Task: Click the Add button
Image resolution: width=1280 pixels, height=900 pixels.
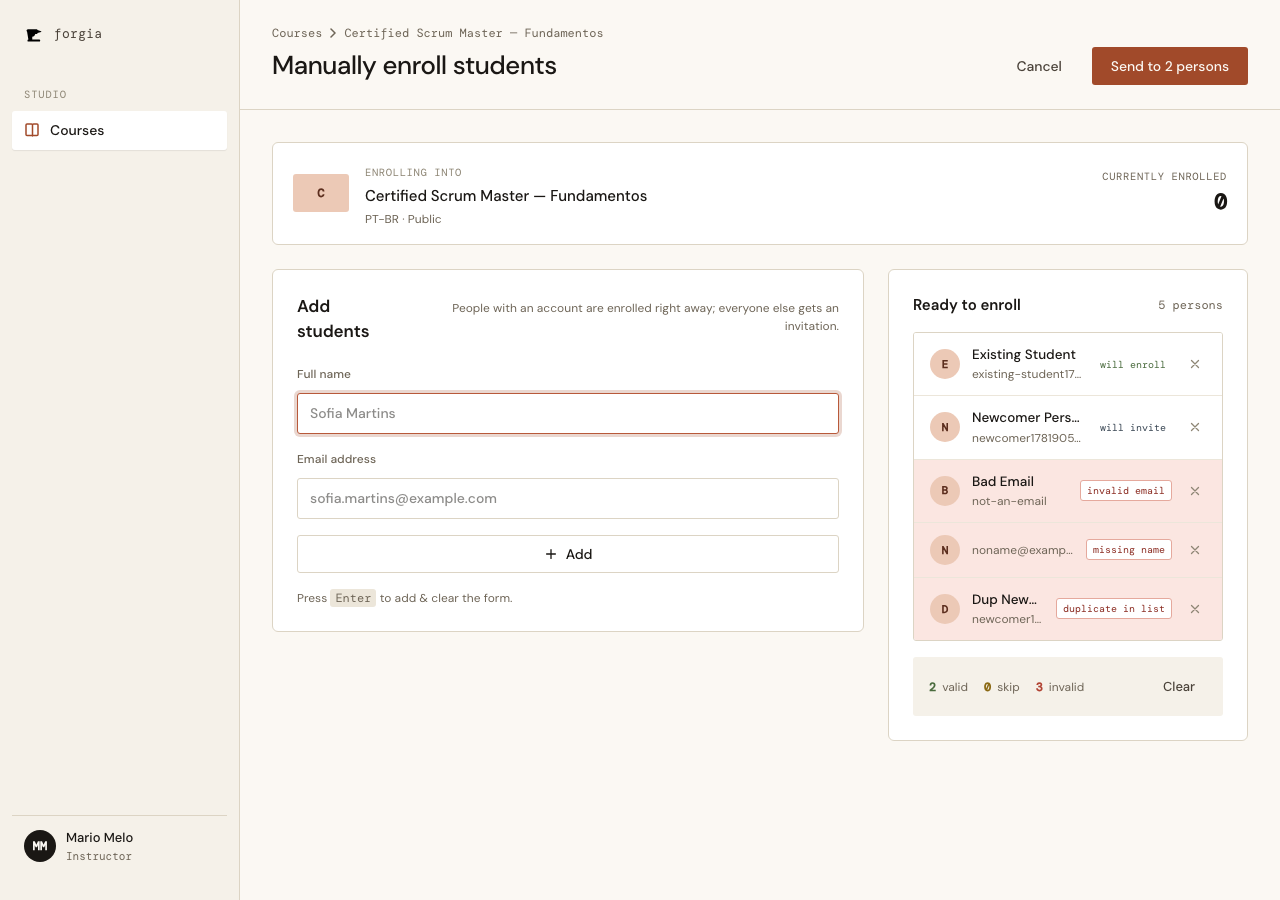Action: coord(568,554)
